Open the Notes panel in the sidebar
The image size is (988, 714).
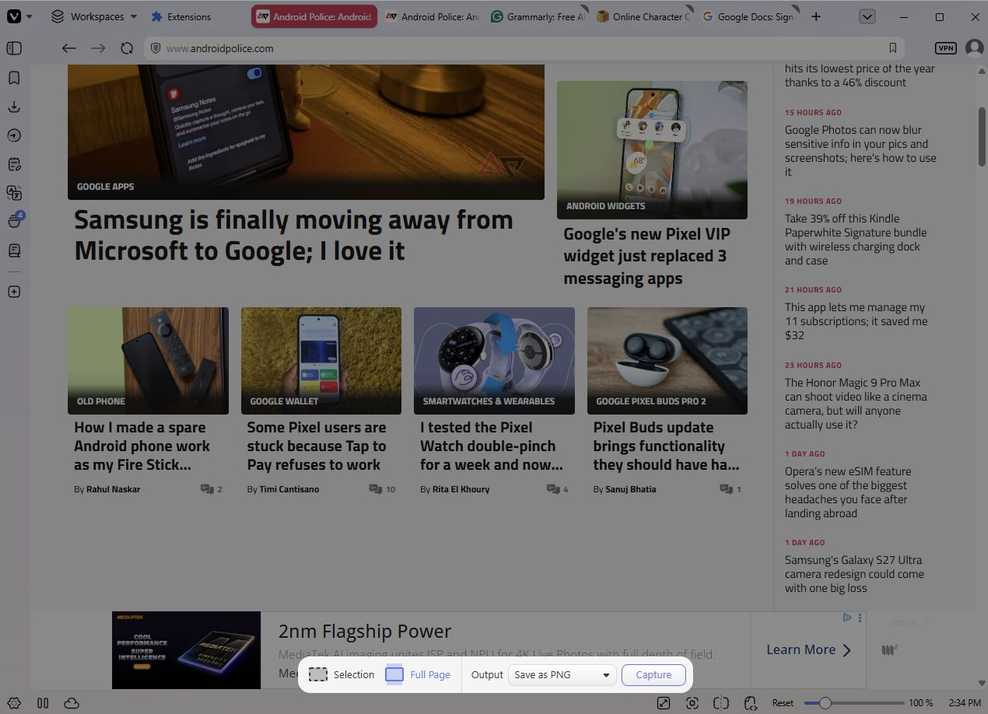[x=14, y=164]
